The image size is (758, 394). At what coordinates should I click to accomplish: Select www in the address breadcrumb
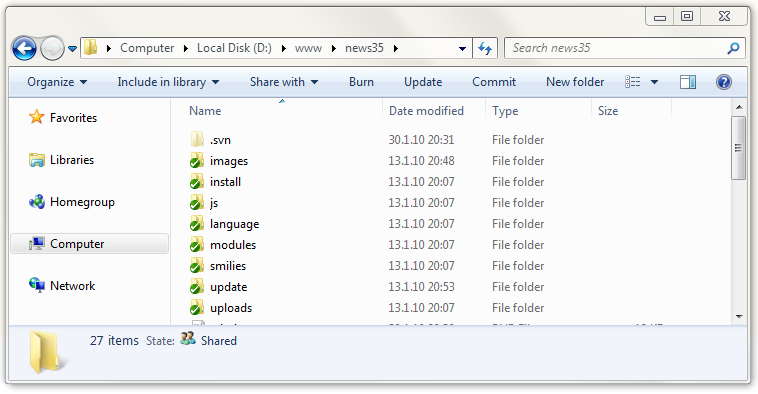click(x=308, y=48)
